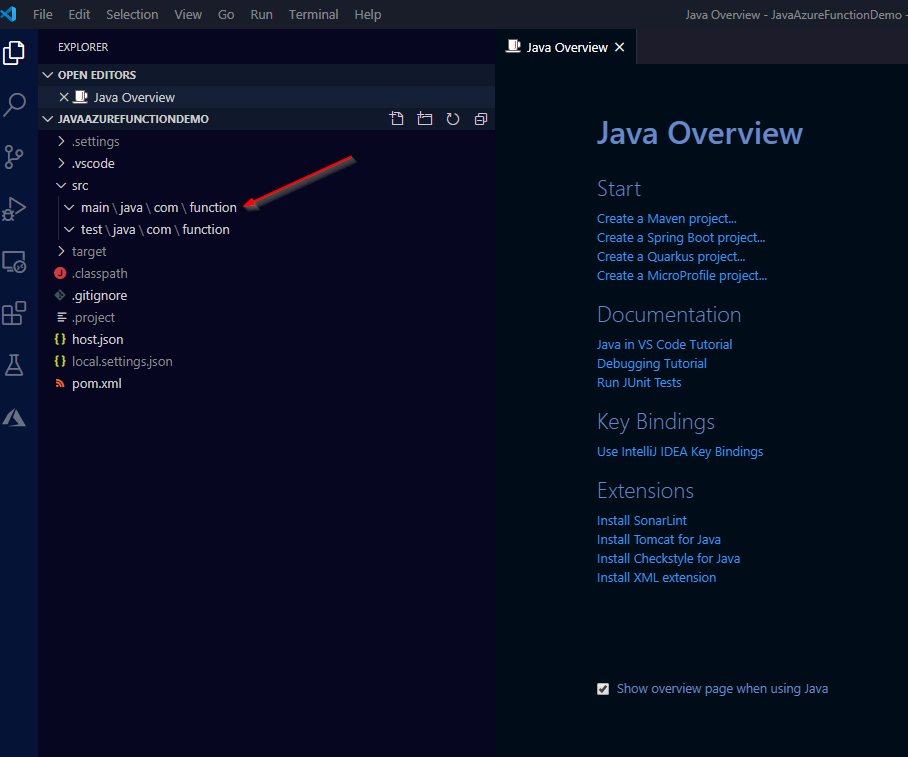Click New File icon in explorer header
The width and height of the screenshot is (908, 757).
coord(397,119)
